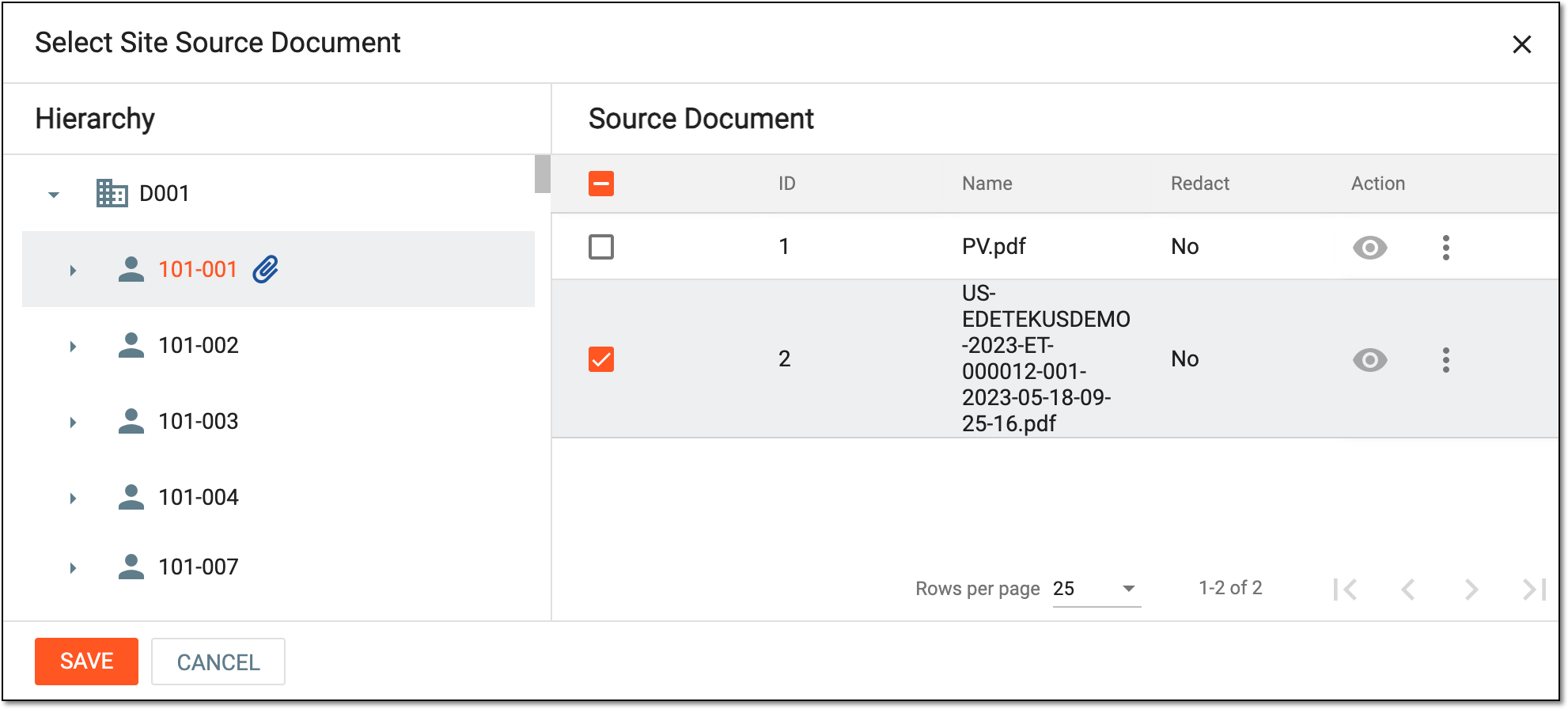Select subject 101-004 in the hierarchy
This screenshot has width=1568, height=709.
tap(199, 497)
